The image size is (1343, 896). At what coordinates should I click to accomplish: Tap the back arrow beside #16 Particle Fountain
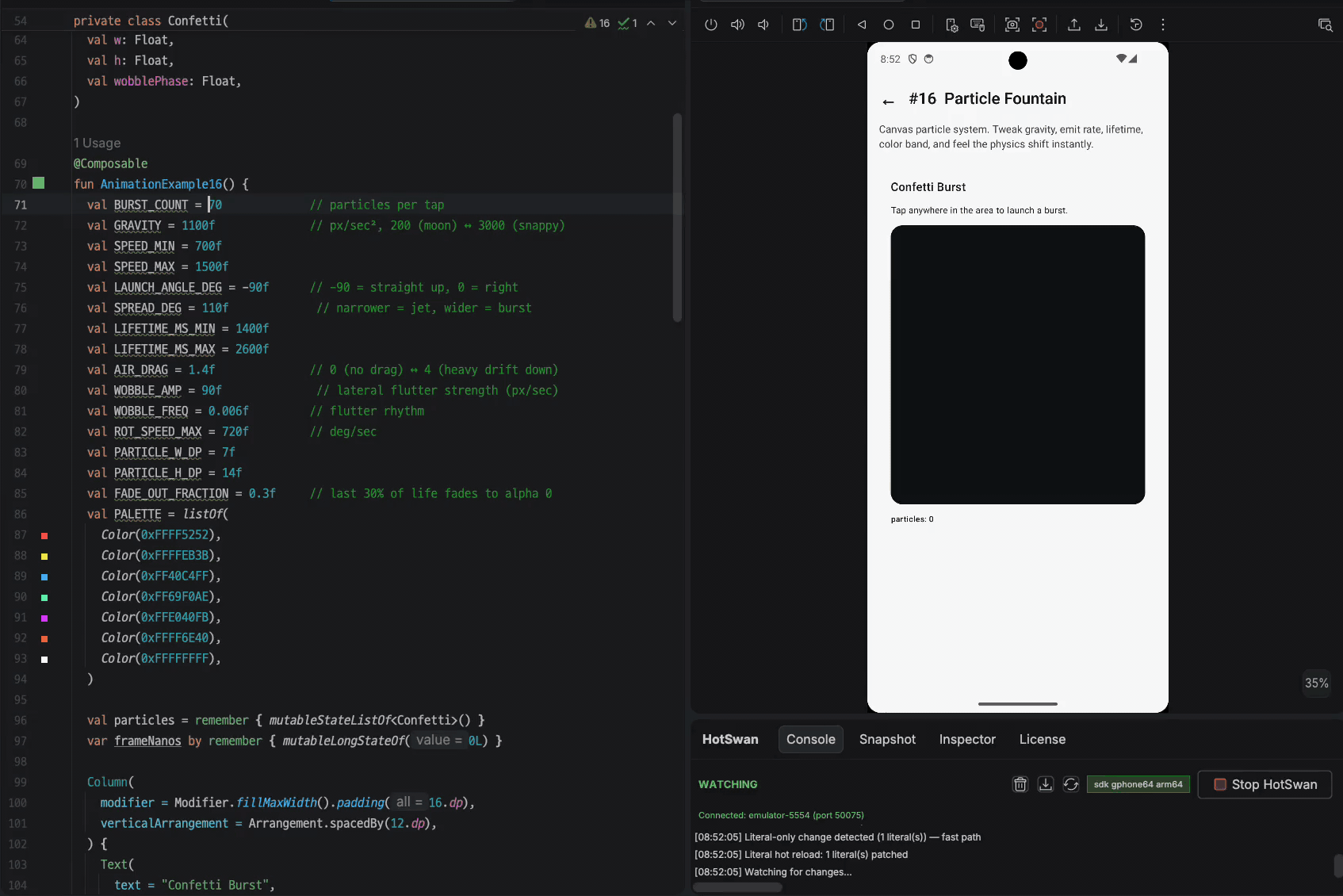point(888,101)
